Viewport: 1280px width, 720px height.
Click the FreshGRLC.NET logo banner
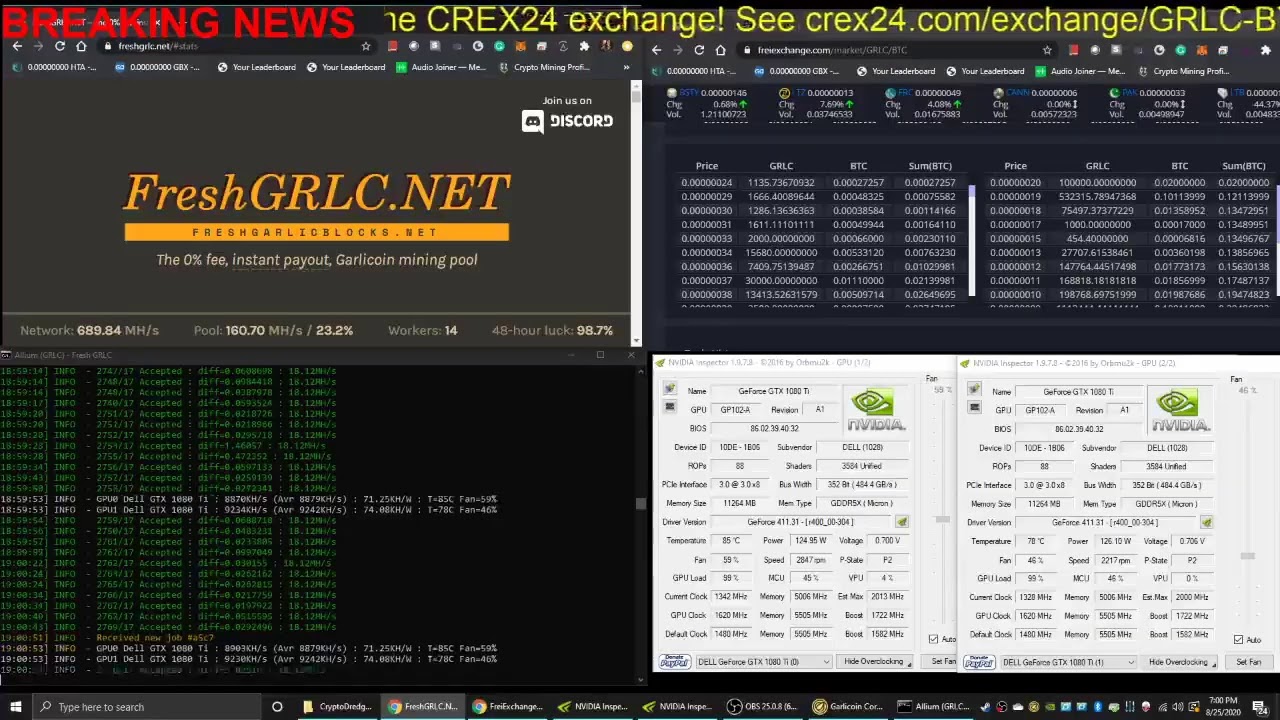tap(316, 207)
